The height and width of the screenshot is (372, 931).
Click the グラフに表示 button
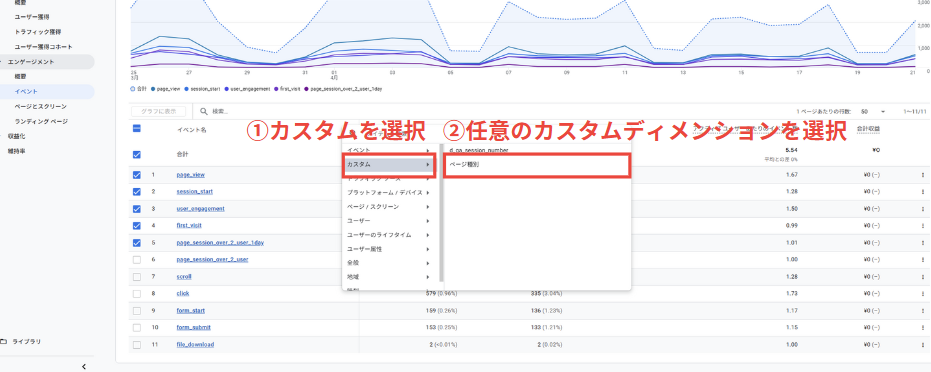pyautogui.click(x=159, y=112)
